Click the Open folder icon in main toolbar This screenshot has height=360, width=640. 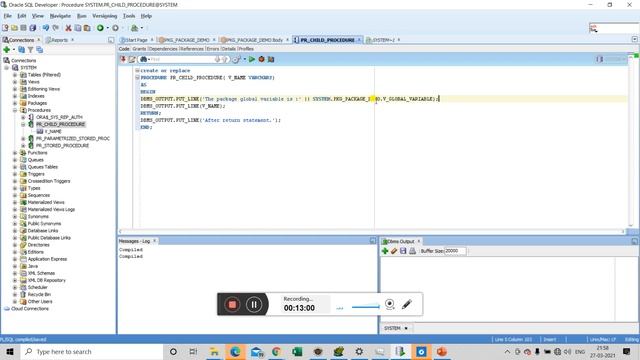[x=14, y=28]
